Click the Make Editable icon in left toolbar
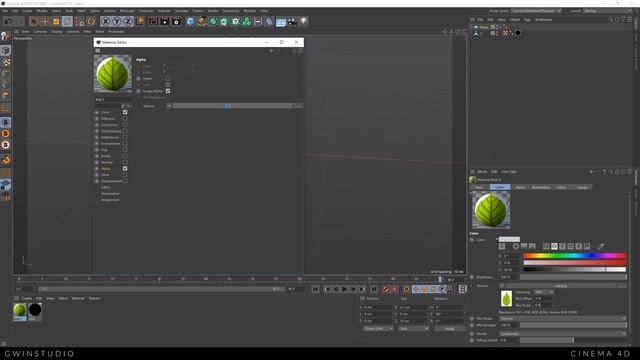Viewport: 640px width, 360px height. pos(5,37)
